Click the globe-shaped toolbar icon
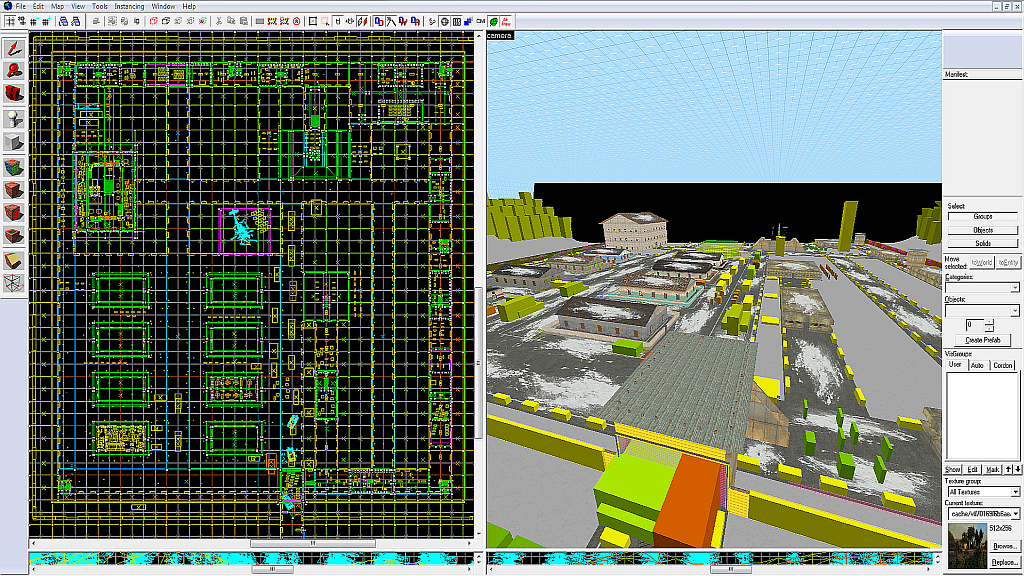Viewport: 1024px width, 576px height. click(x=445, y=22)
